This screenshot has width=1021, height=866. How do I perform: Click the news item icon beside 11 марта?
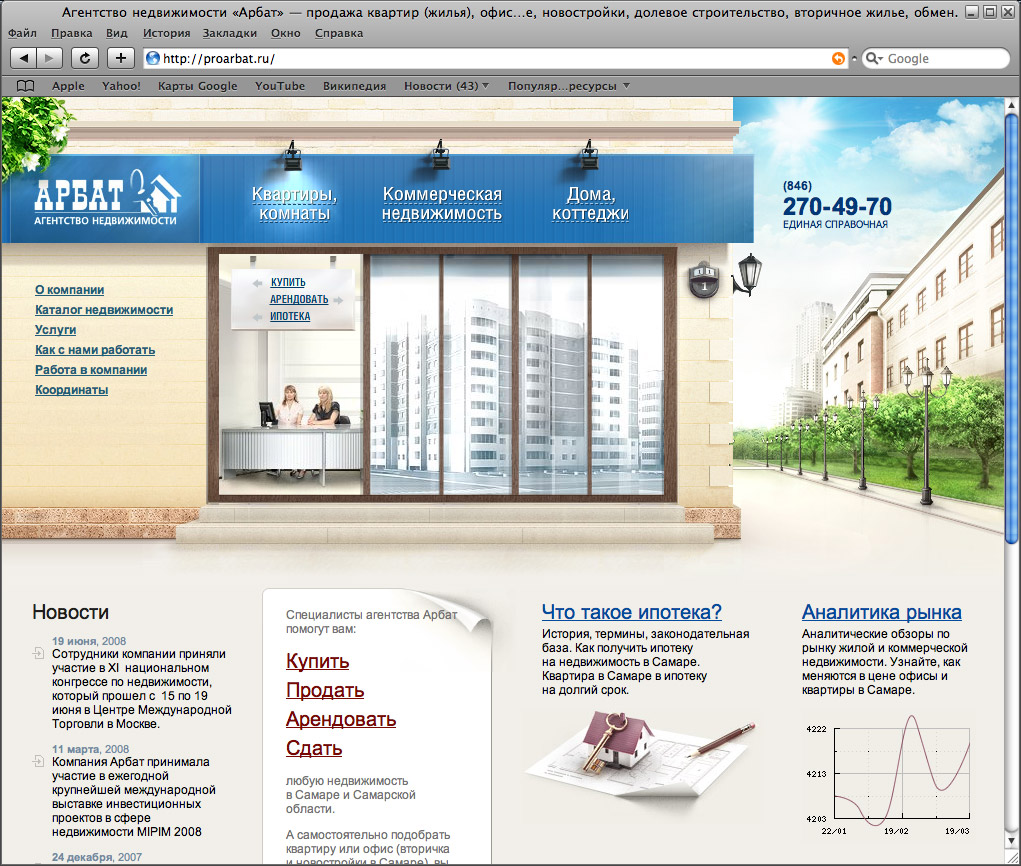tap(38, 761)
